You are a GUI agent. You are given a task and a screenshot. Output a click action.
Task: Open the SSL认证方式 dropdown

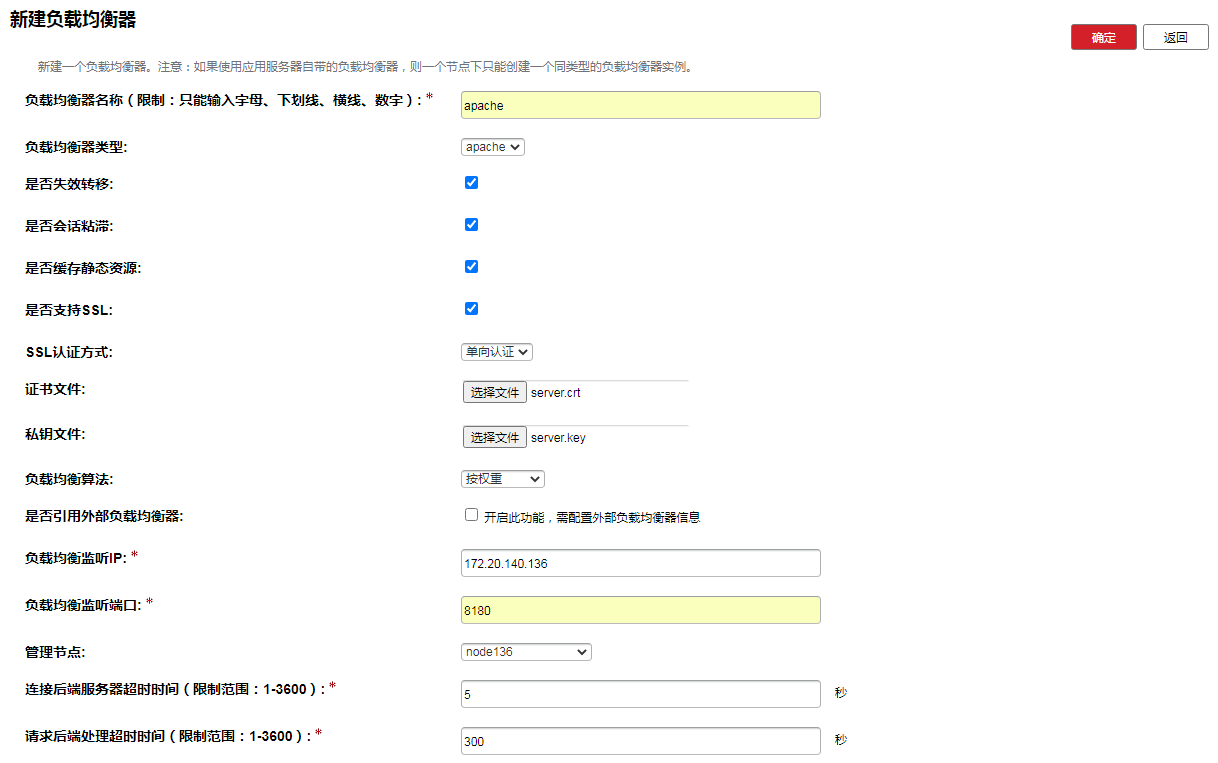point(497,352)
